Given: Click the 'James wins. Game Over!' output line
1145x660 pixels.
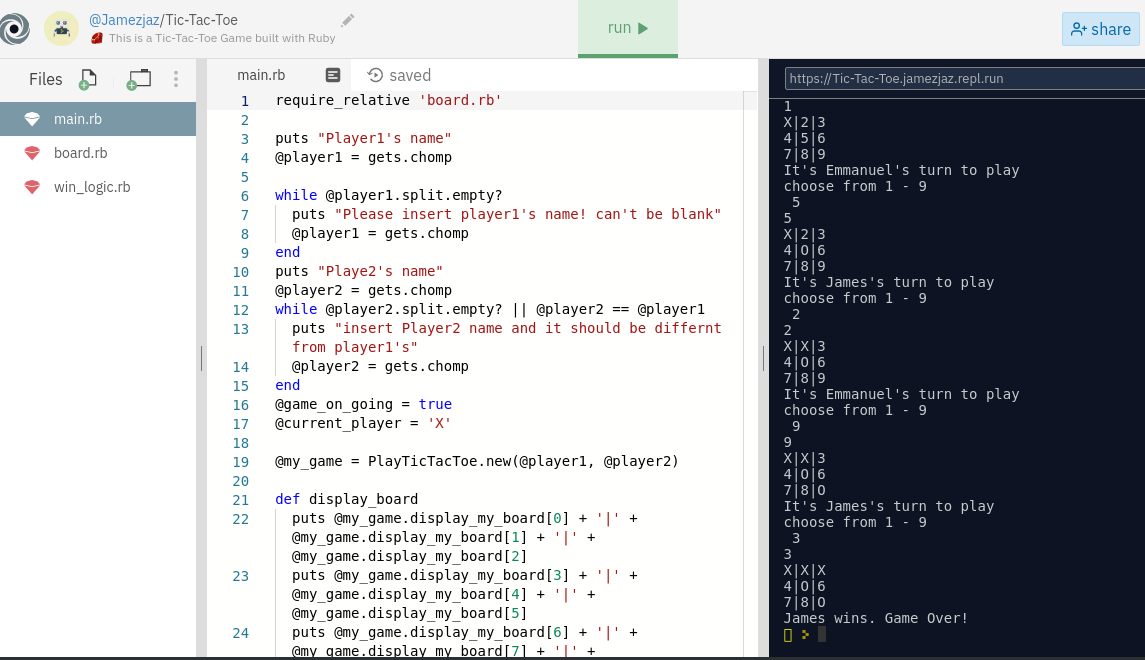Looking at the screenshot, I should [x=876, y=618].
